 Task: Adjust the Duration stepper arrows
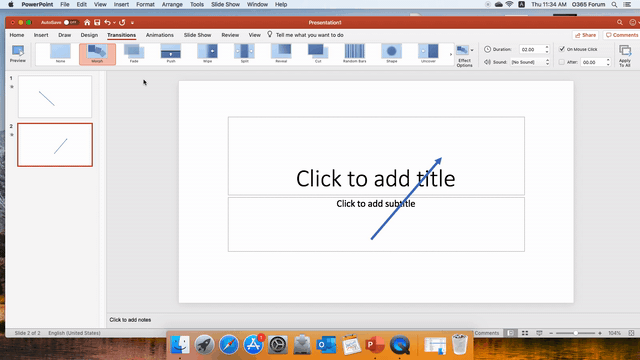click(x=547, y=49)
